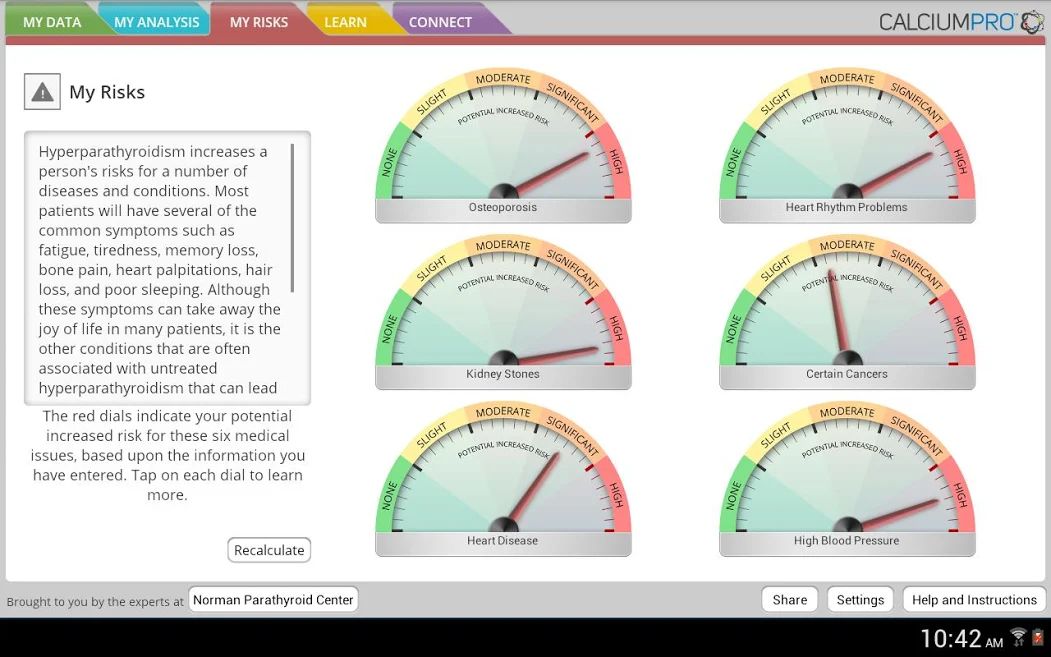
Task: Open the My Analysis tab
Action: [156, 22]
